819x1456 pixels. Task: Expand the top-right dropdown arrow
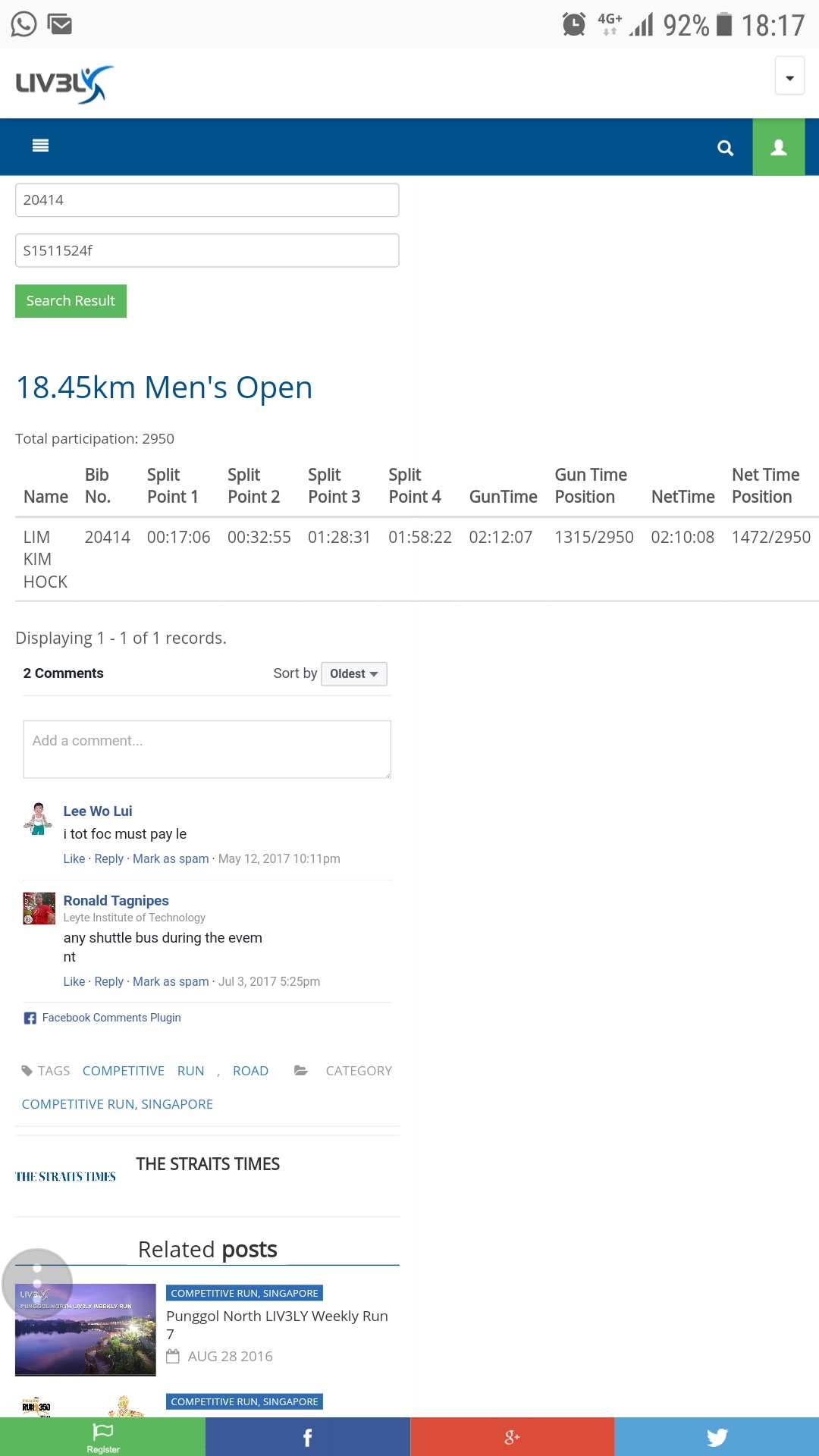tap(789, 77)
